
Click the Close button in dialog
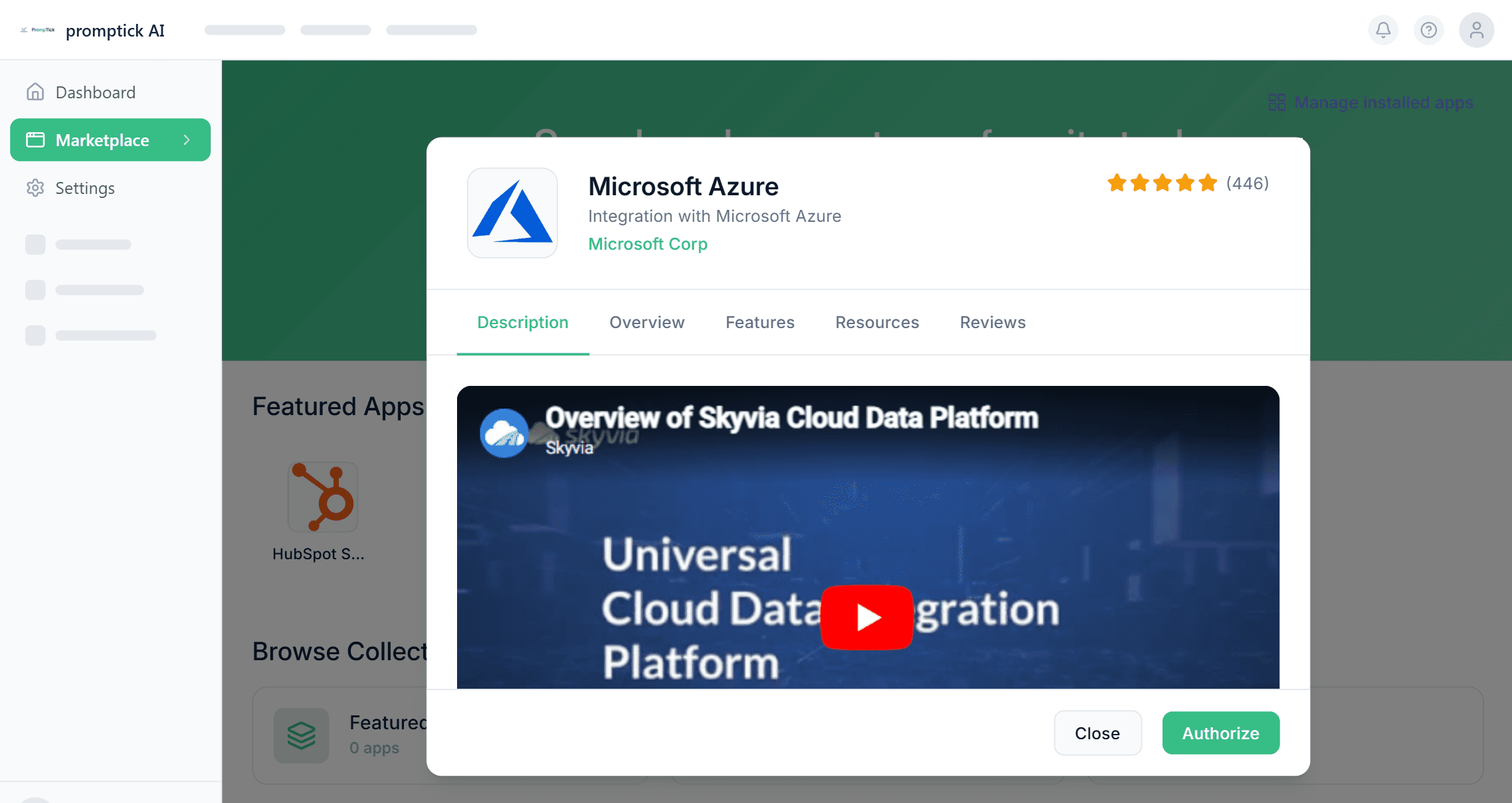[1097, 733]
